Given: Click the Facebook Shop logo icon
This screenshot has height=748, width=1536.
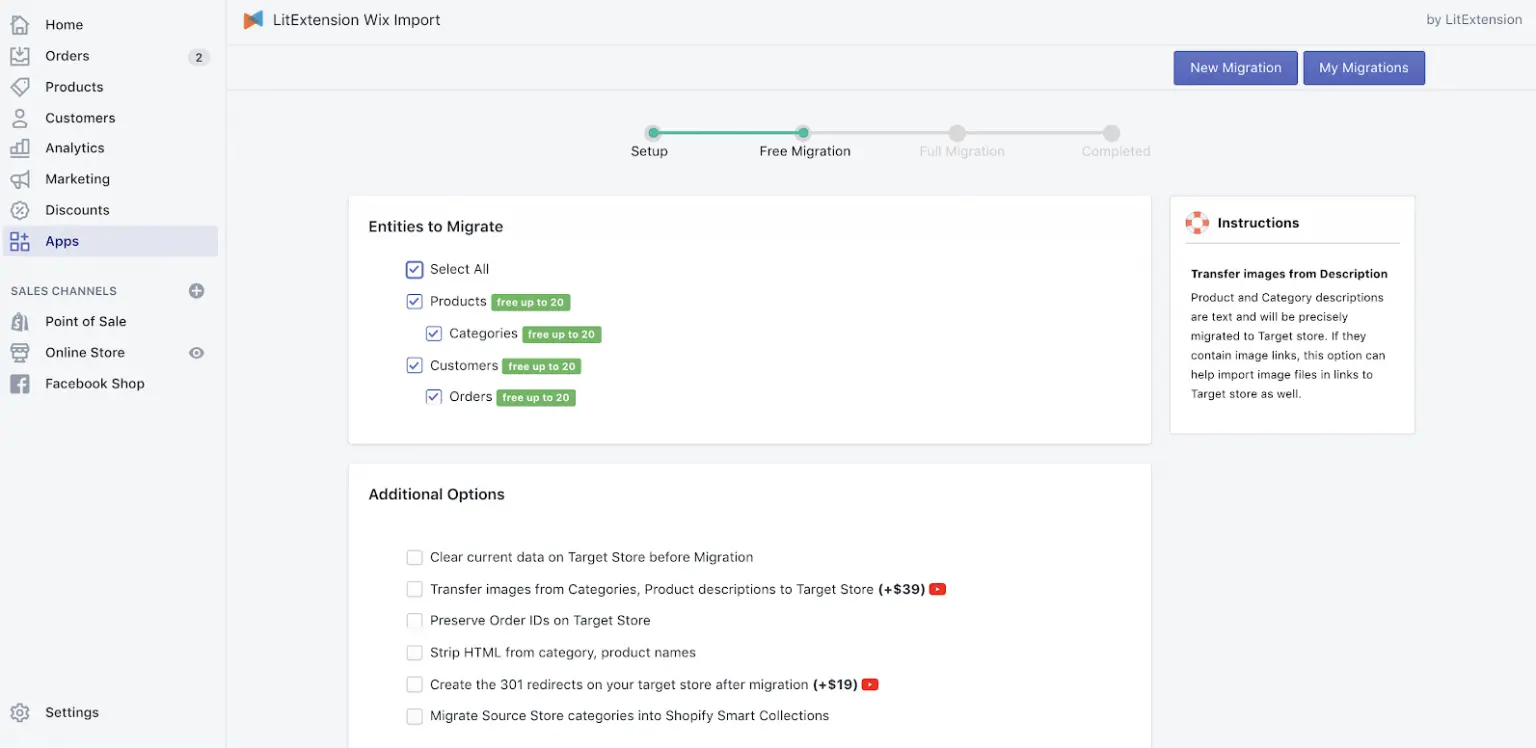Looking at the screenshot, I should click(20, 384).
